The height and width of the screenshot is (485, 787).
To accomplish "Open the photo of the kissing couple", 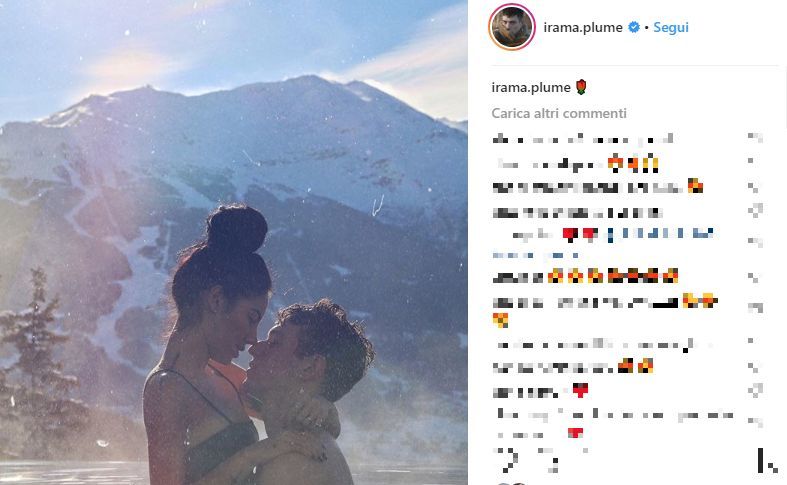I will [234, 242].
